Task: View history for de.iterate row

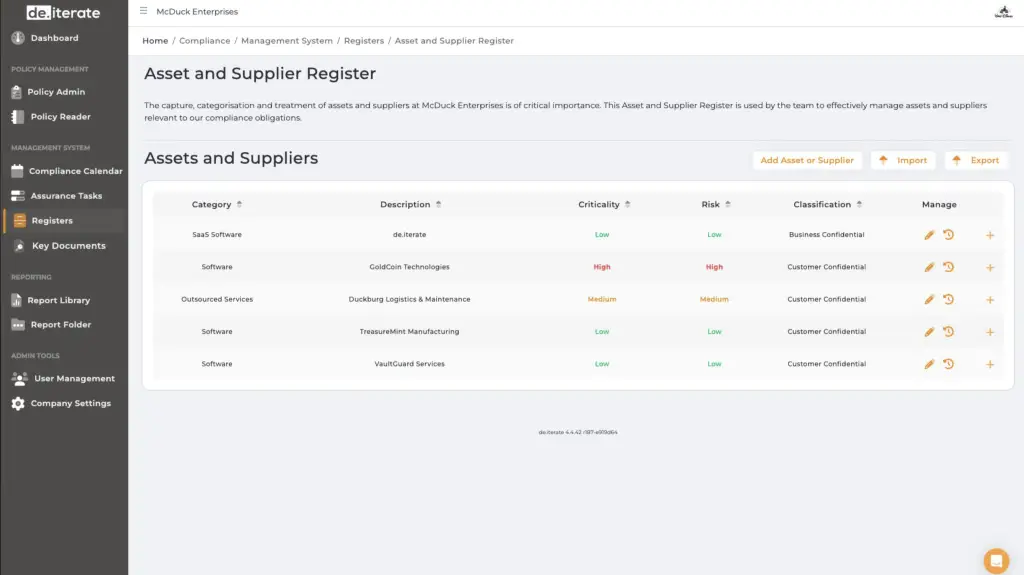Action: click(x=949, y=235)
